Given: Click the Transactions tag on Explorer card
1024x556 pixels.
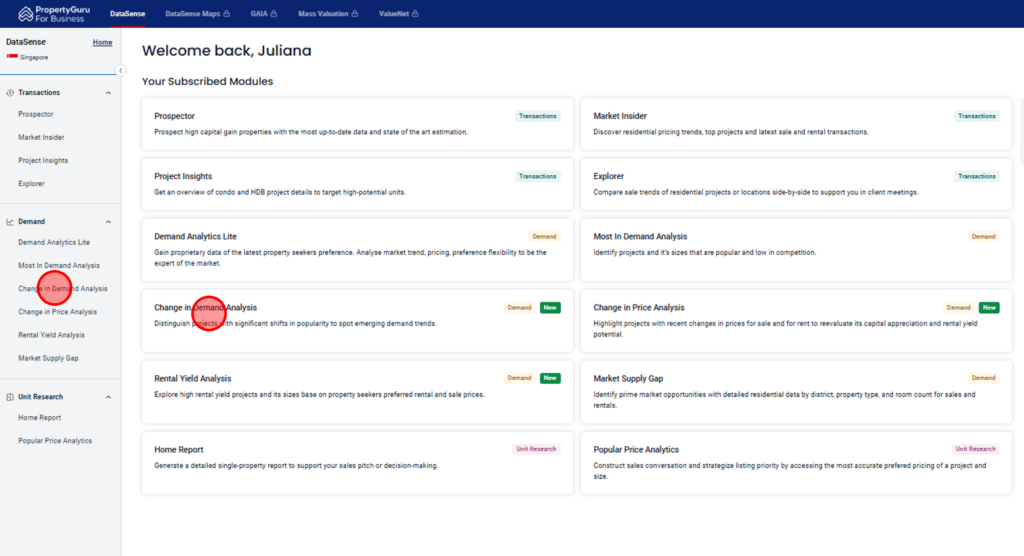Looking at the screenshot, I should click(x=977, y=176).
